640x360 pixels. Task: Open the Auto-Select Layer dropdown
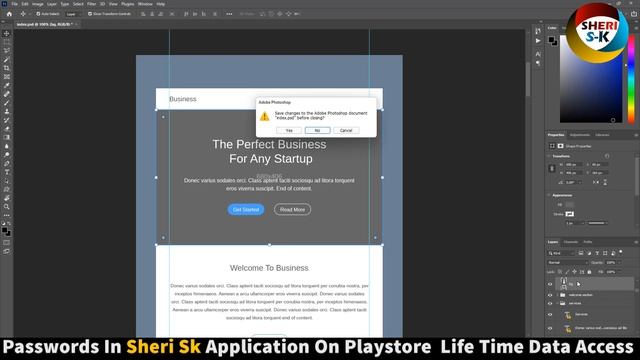(73, 14)
